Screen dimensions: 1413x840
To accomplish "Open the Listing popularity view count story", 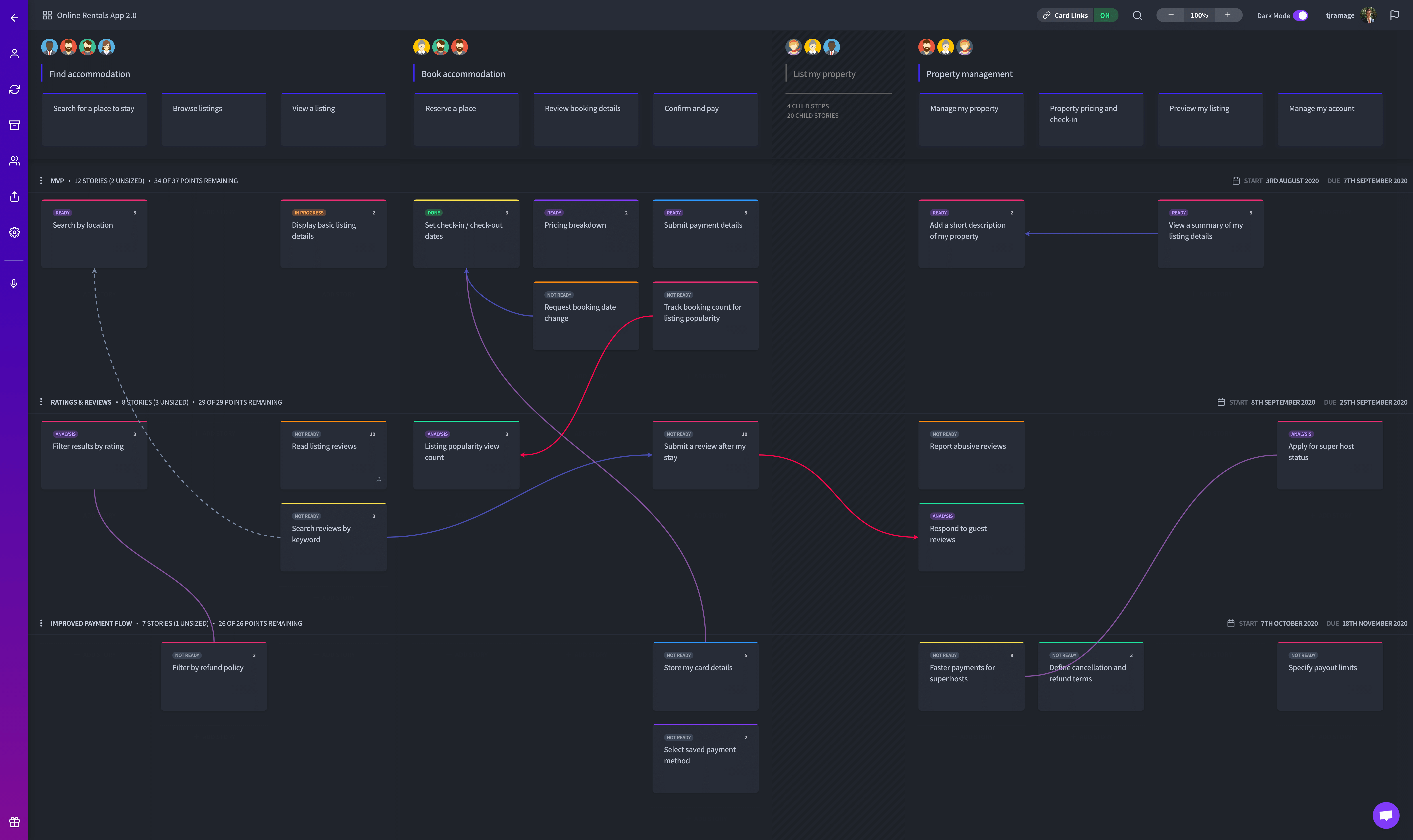I will click(x=466, y=455).
